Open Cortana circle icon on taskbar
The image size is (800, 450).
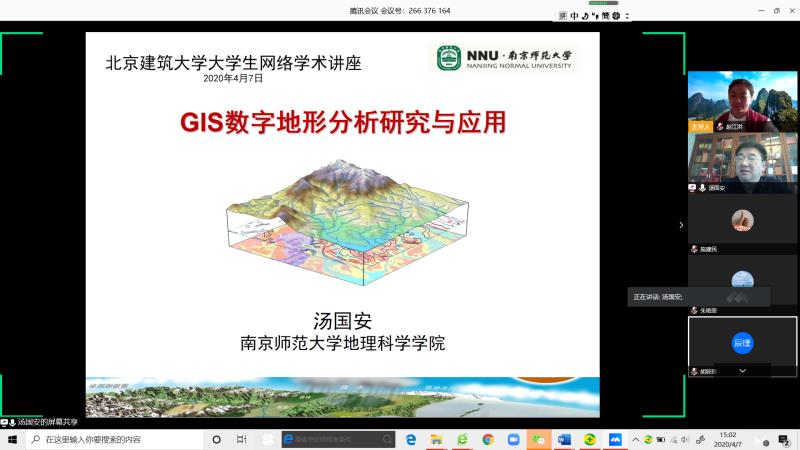[x=216, y=439]
